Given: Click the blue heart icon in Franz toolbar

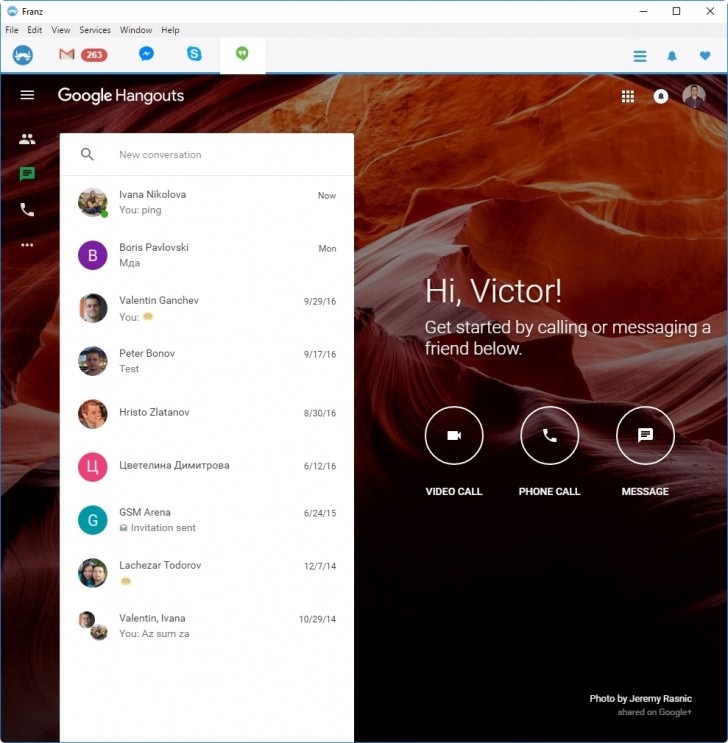Looking at the screenshot, I should [x=705, y=56].
